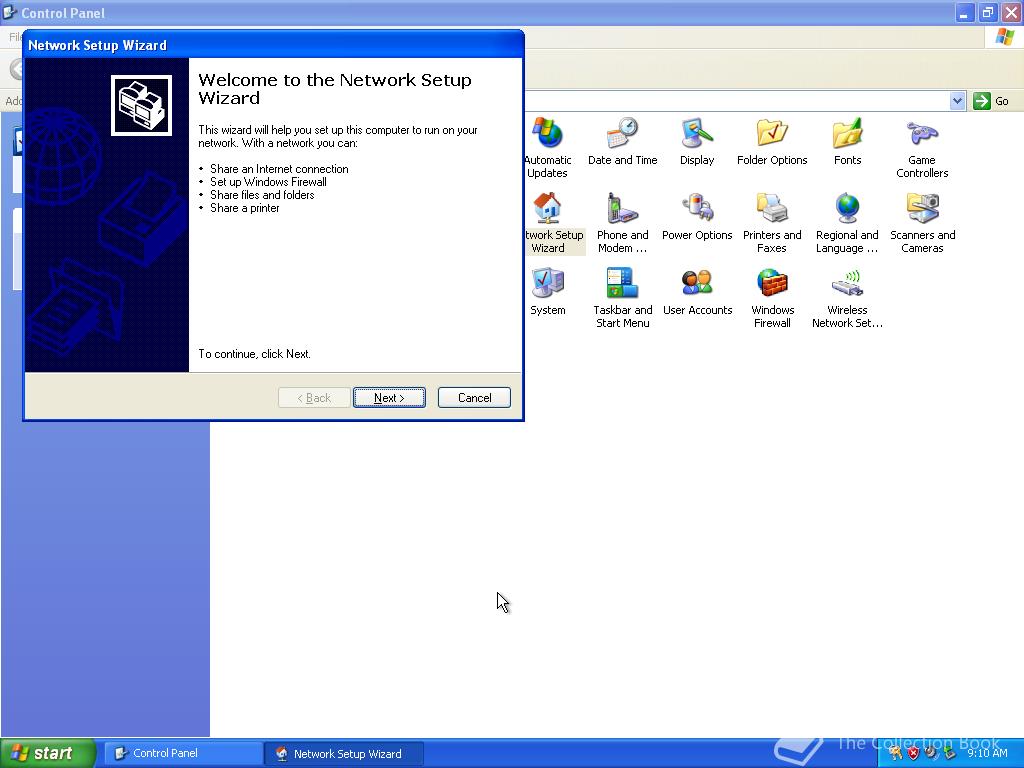Viewport: 1024px width, 768px height.
Task: Click the red security shield tray icon
Action: [913, 753]
